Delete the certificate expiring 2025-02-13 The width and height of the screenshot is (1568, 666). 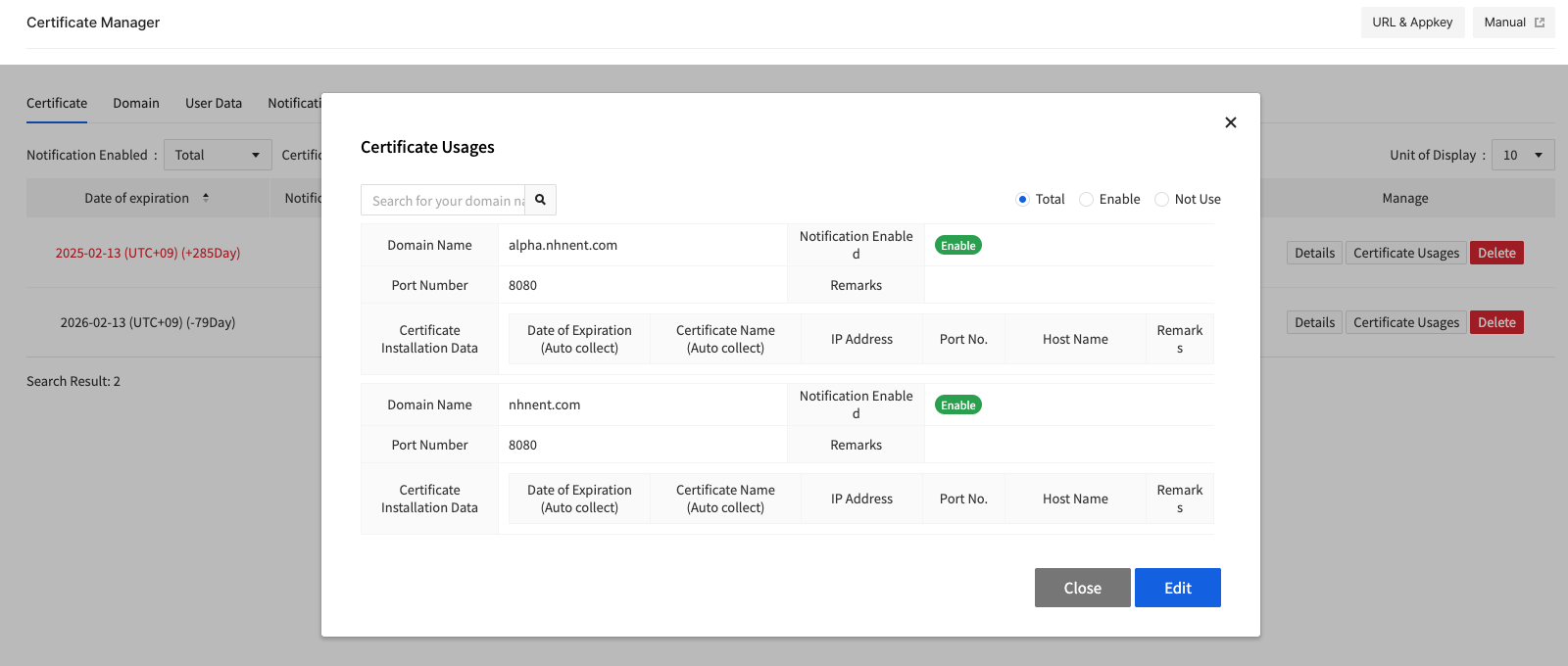pos(1495,253)
